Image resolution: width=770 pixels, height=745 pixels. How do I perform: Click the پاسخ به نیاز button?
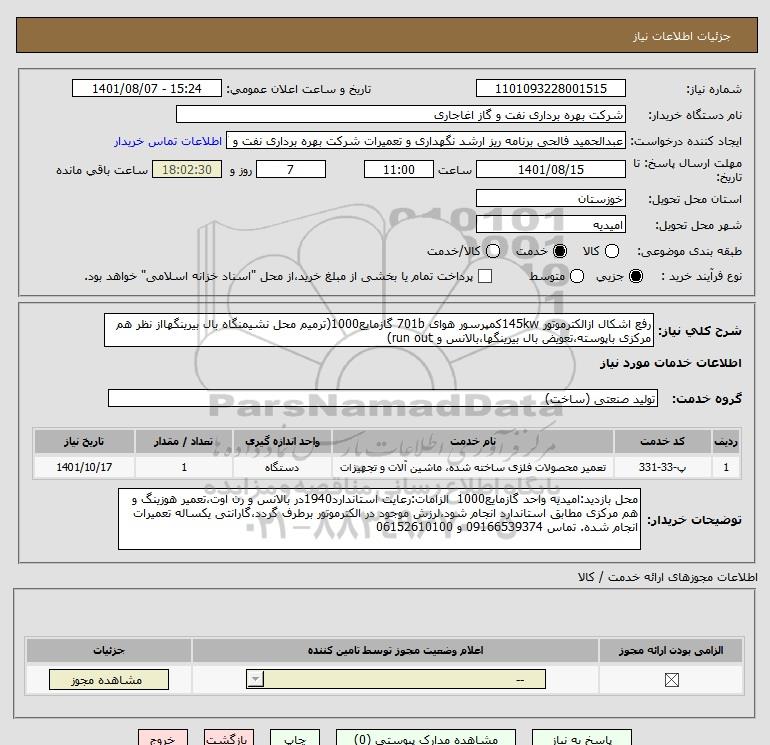point(582,738)
